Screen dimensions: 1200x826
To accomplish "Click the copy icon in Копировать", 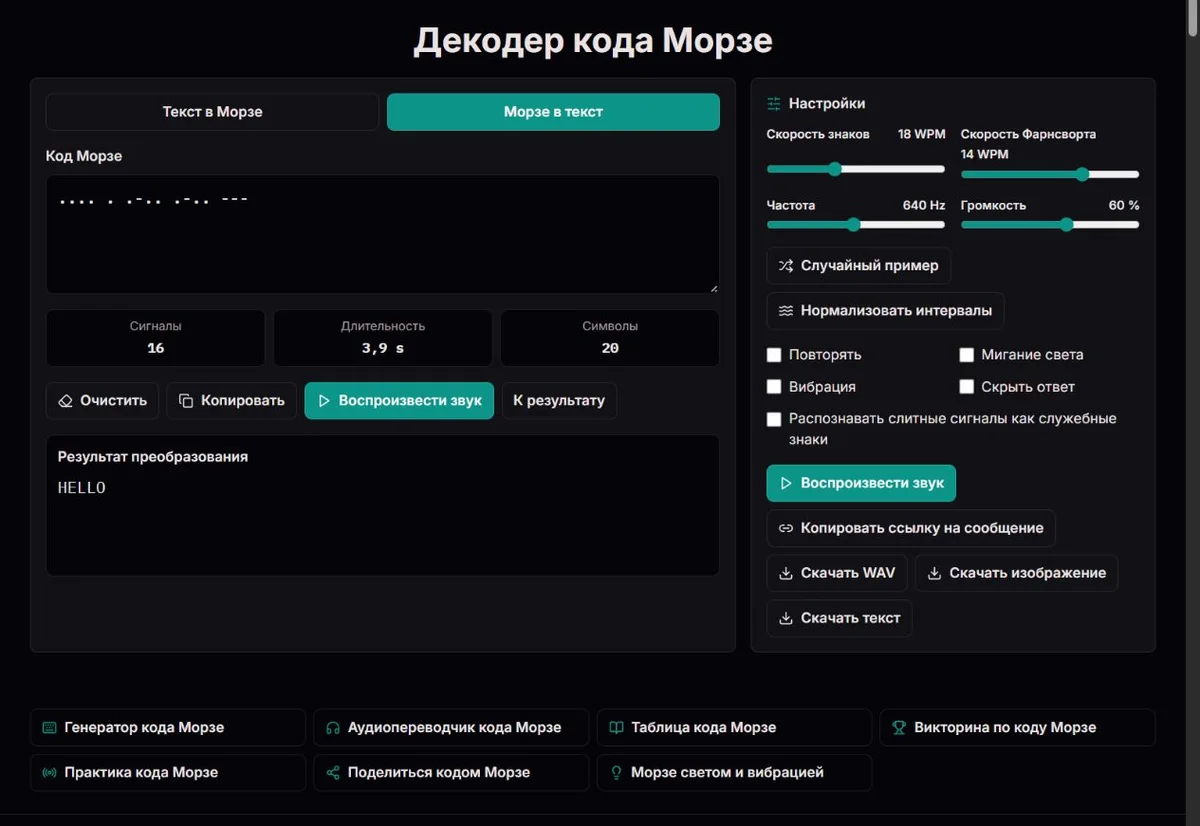I will click(186, 401).
